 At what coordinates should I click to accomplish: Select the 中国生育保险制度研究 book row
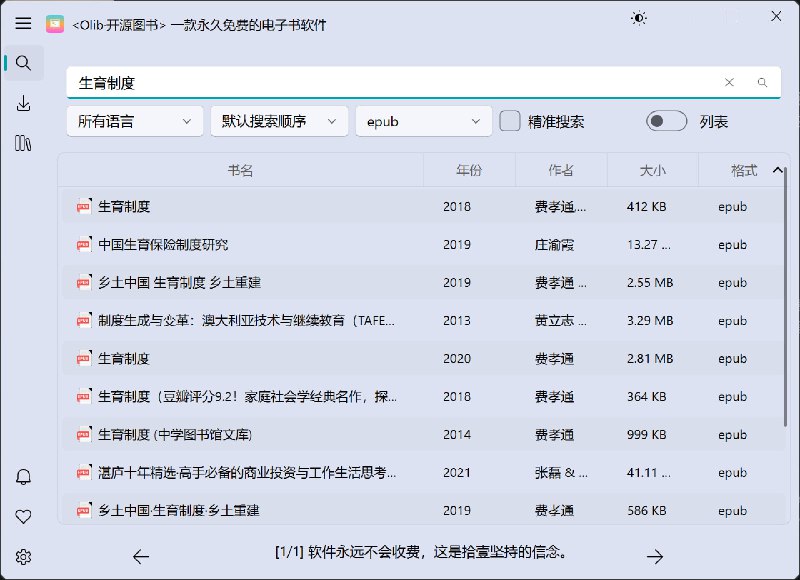tap(163, 245)
